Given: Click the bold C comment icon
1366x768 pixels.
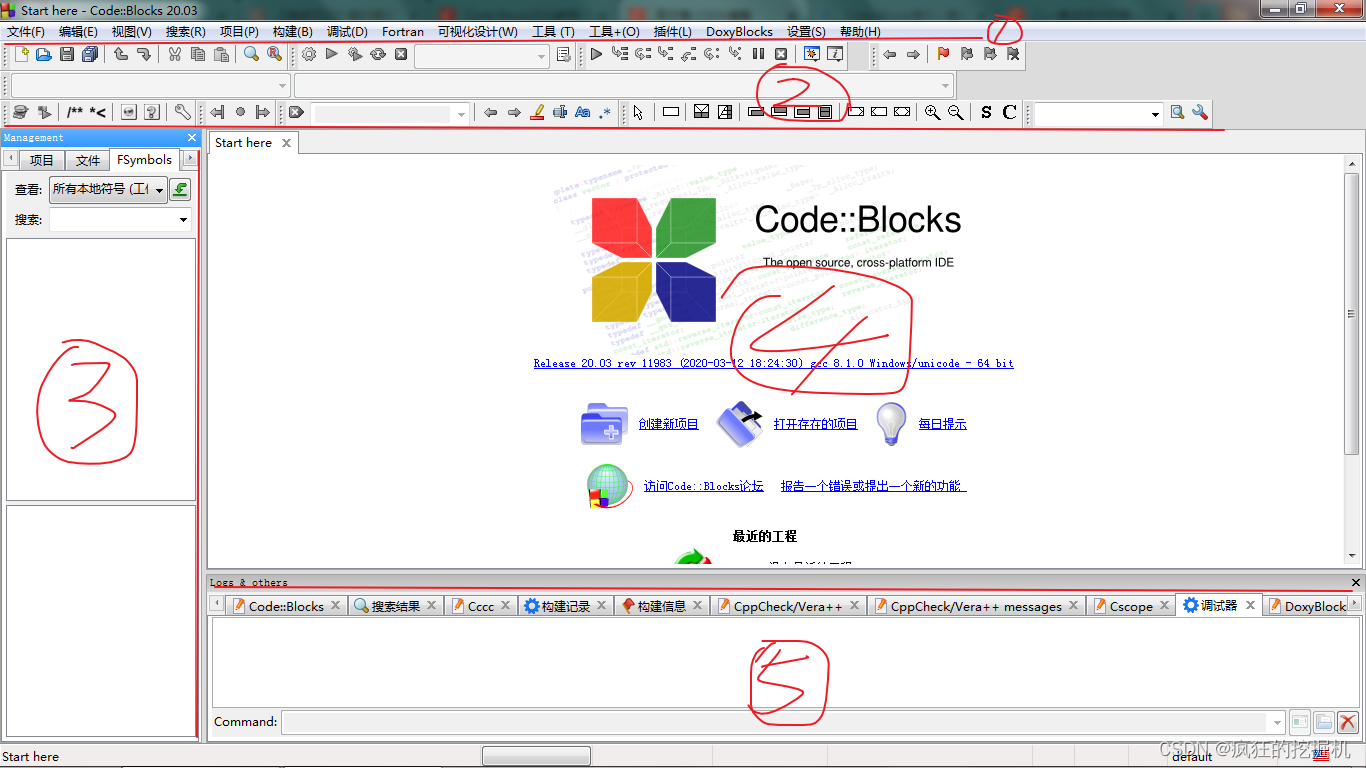Looking at the screenshot, I should point(1009,112).
